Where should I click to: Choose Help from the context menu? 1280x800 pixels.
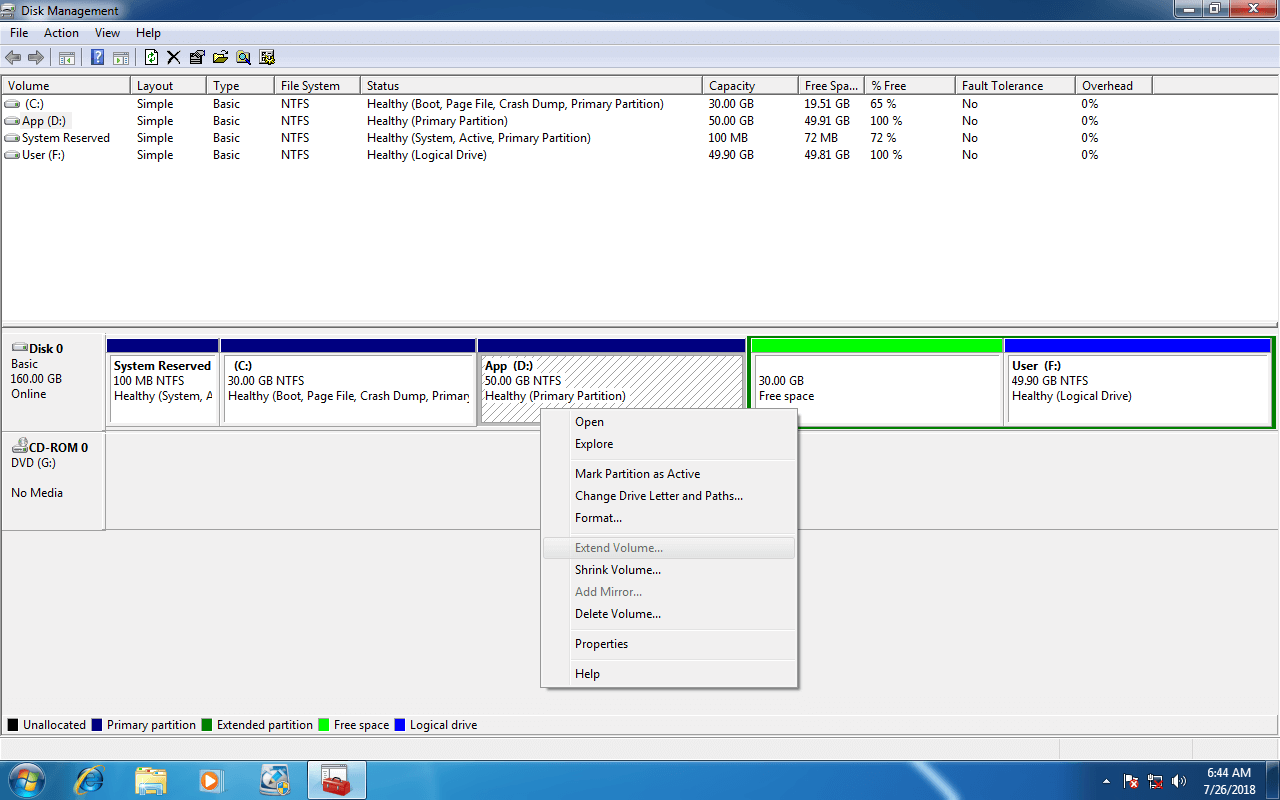click(x=668, y=674)
